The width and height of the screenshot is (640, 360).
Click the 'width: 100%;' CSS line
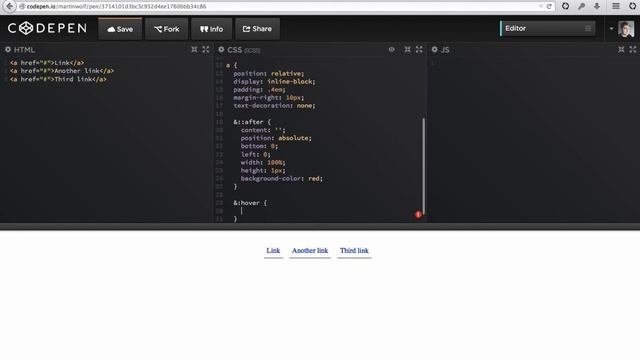point(263,162)
